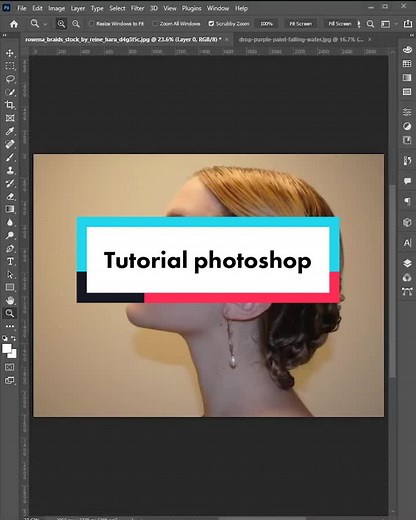Swap foreground and background colors
416x520 pixels.
coord(13,338)
